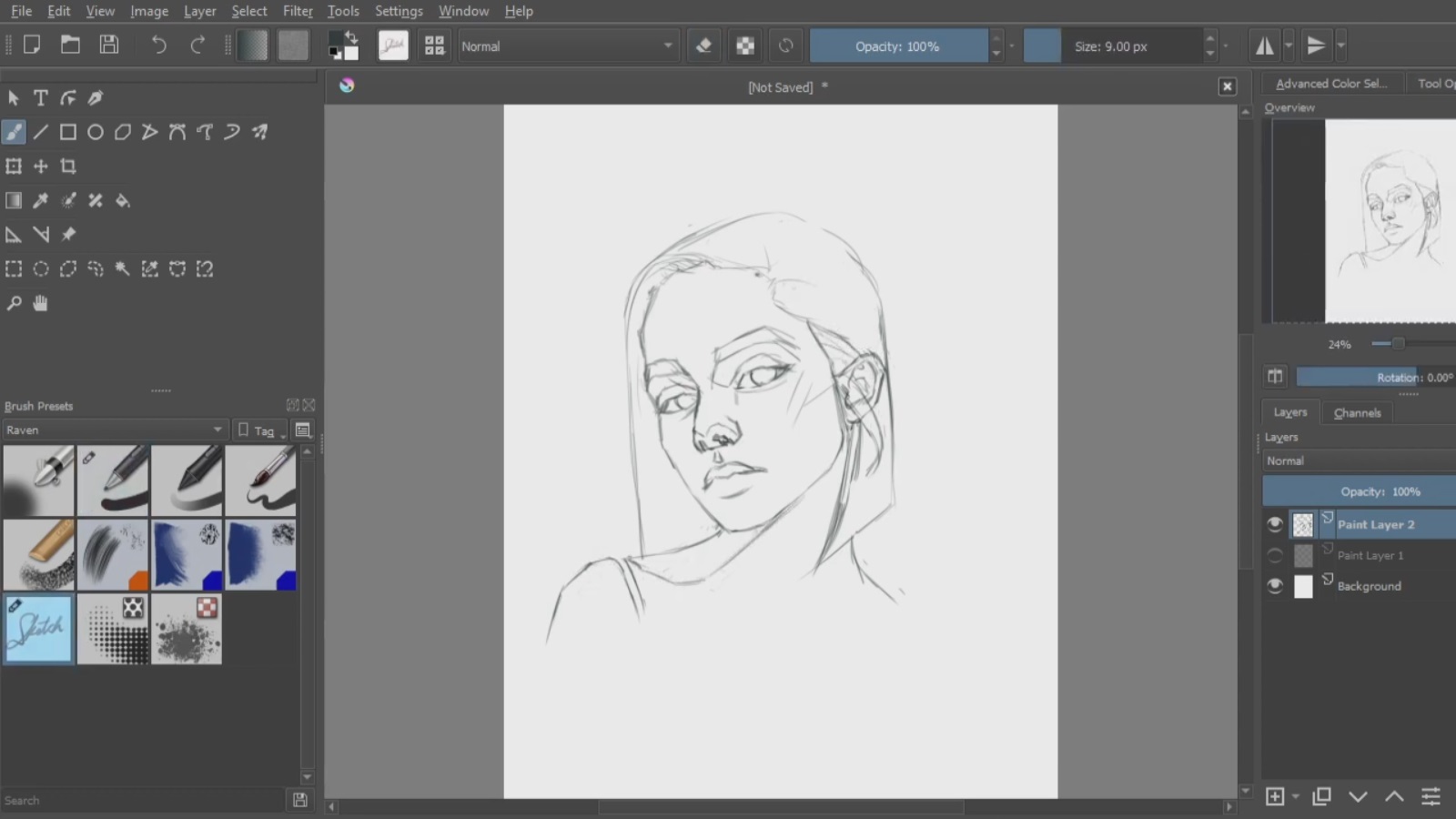
Task: Select the Polyline tool
Action: coord(150,132)
